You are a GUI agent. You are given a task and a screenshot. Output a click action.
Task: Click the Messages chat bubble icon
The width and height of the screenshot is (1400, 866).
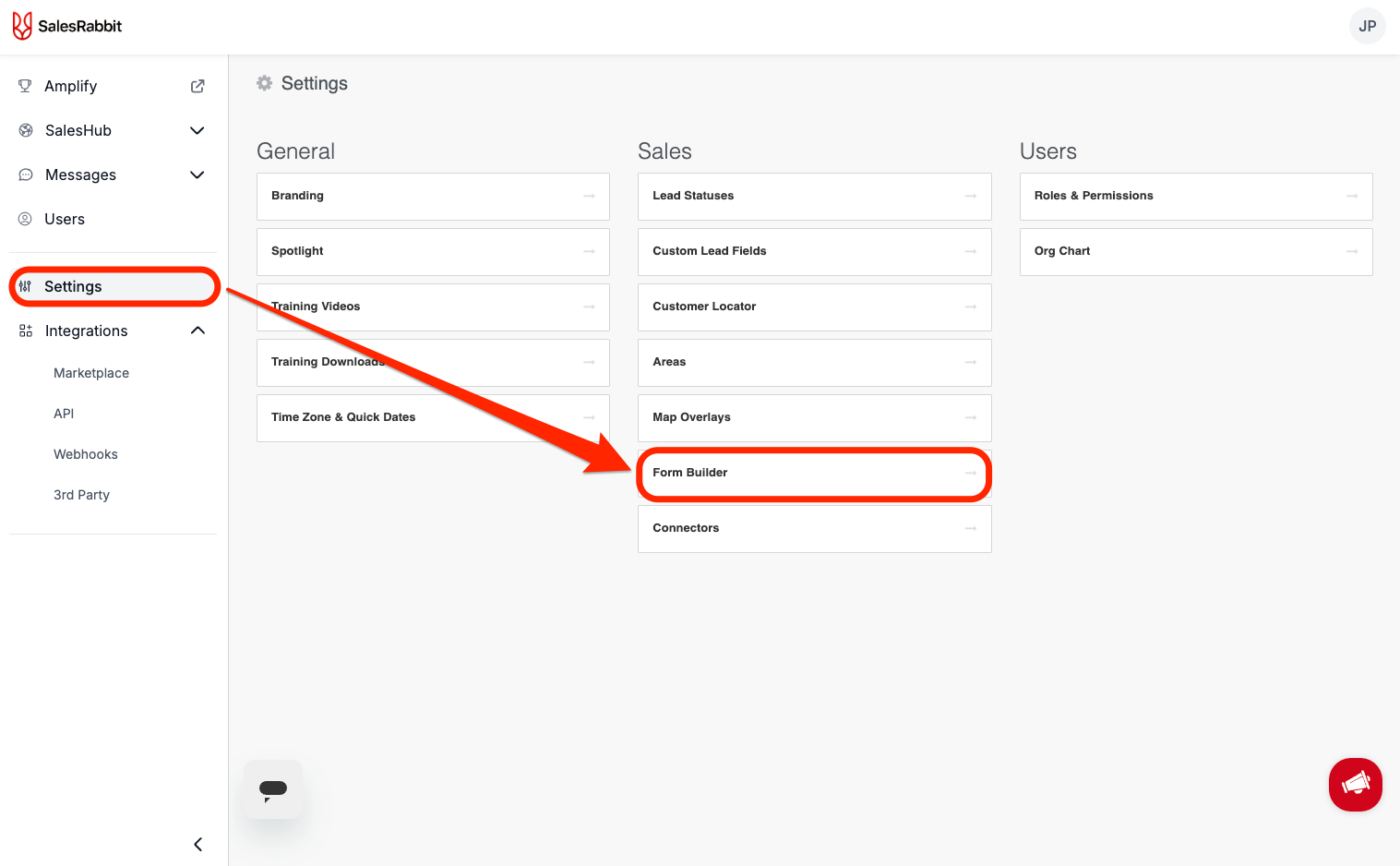(26, 174)
